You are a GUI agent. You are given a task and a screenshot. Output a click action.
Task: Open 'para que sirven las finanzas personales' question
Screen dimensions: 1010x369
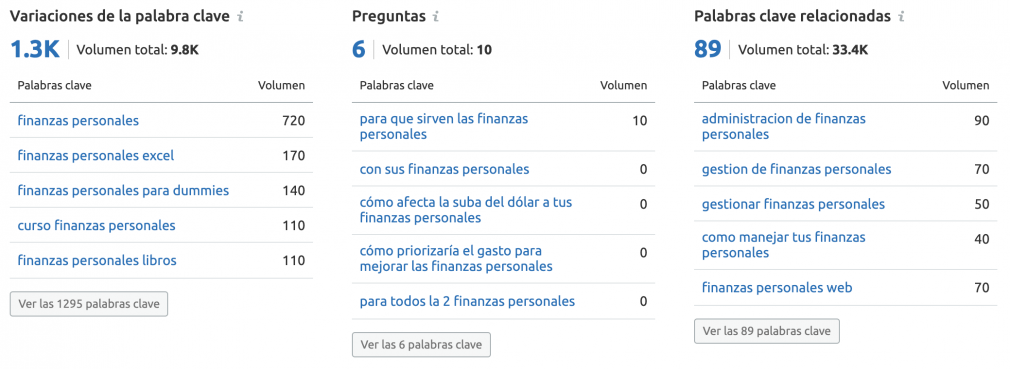(444, 127)
